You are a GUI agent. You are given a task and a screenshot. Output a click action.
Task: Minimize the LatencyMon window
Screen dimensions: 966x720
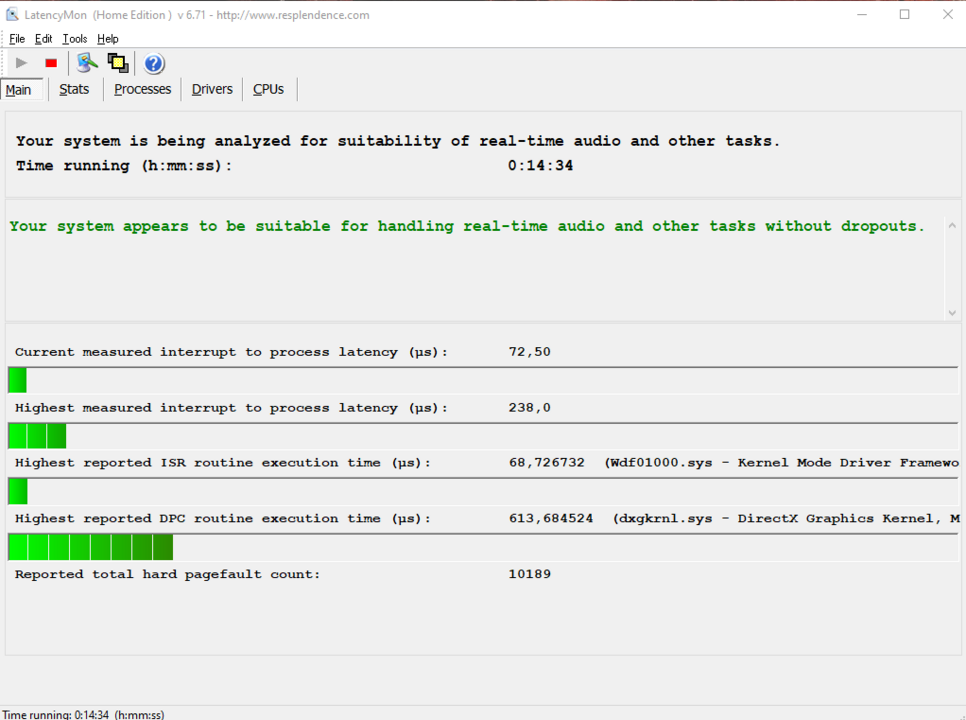point(862,14)
